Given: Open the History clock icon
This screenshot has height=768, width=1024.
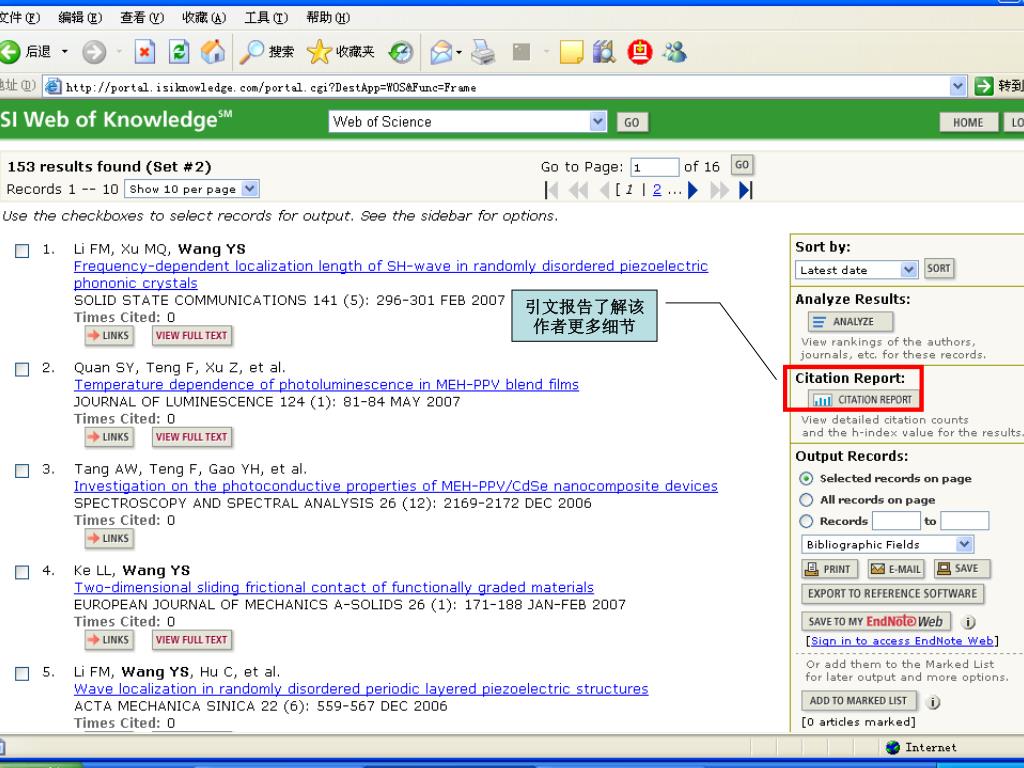Looking at the screenshot, I should tap(401, 52).
